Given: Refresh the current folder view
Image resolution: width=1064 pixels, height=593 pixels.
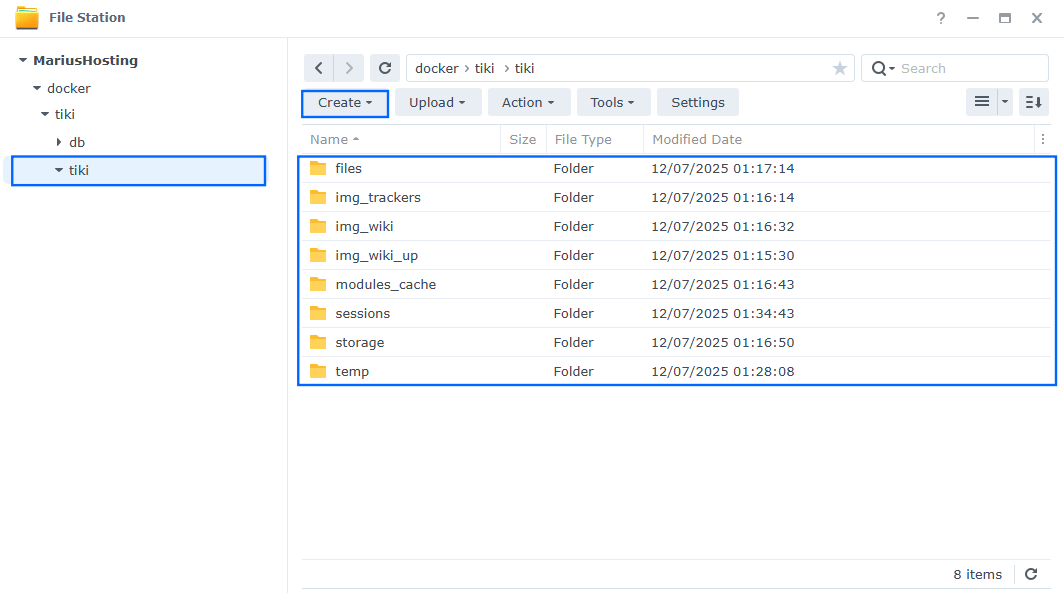Looking at the screenshot, I should [385, 67].
